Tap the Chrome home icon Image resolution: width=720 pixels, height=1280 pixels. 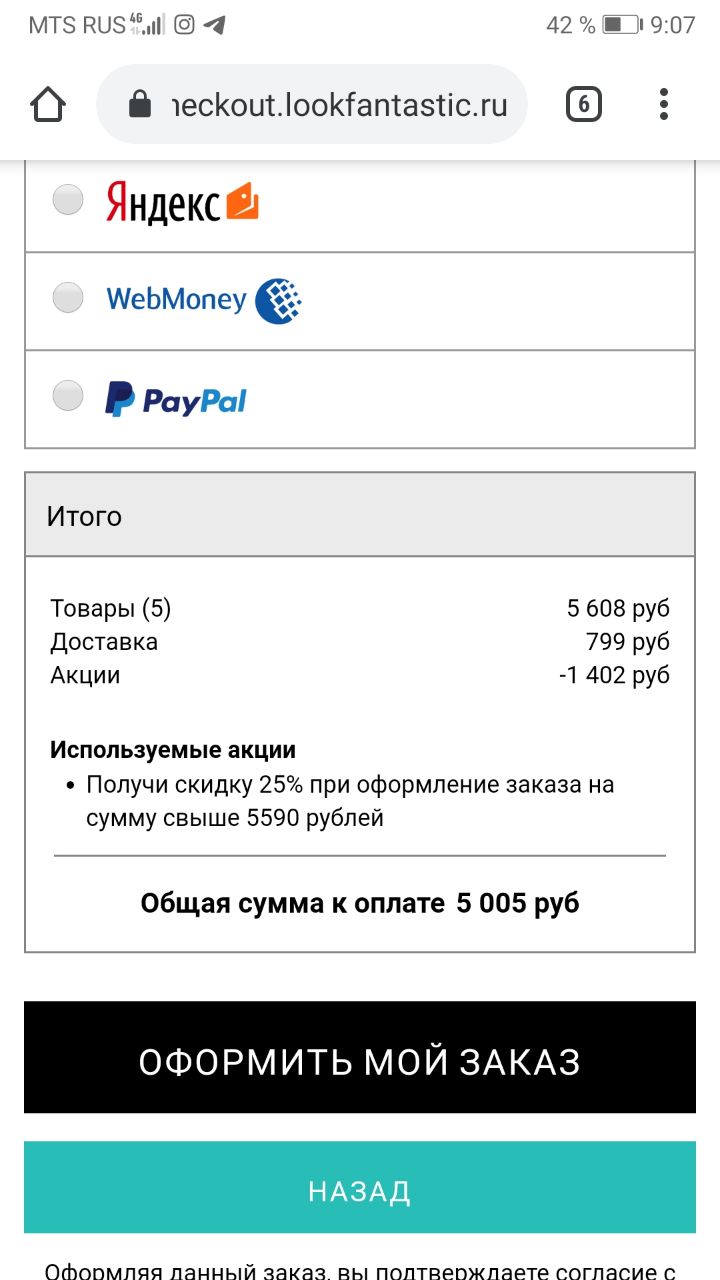tap(48, 104)
